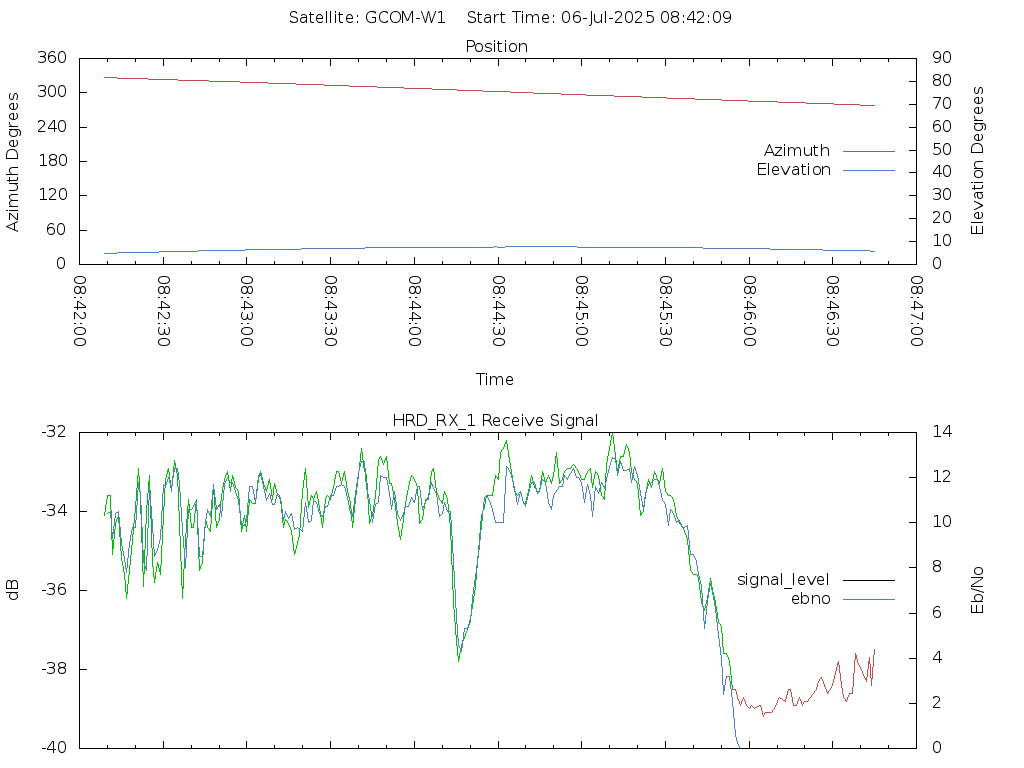
Task: Click the 180 tick on the Azimuth axis
Action: 52,161
